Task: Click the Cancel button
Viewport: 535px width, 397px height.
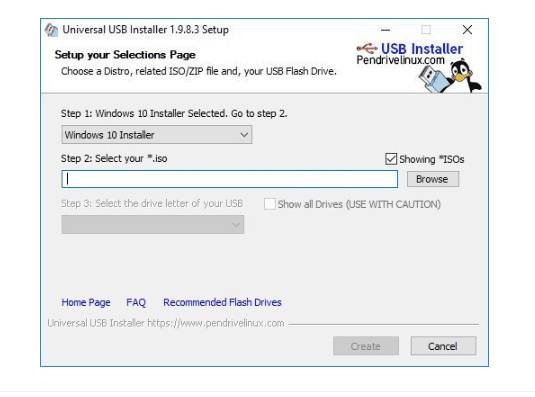Action: coord(443,346)
